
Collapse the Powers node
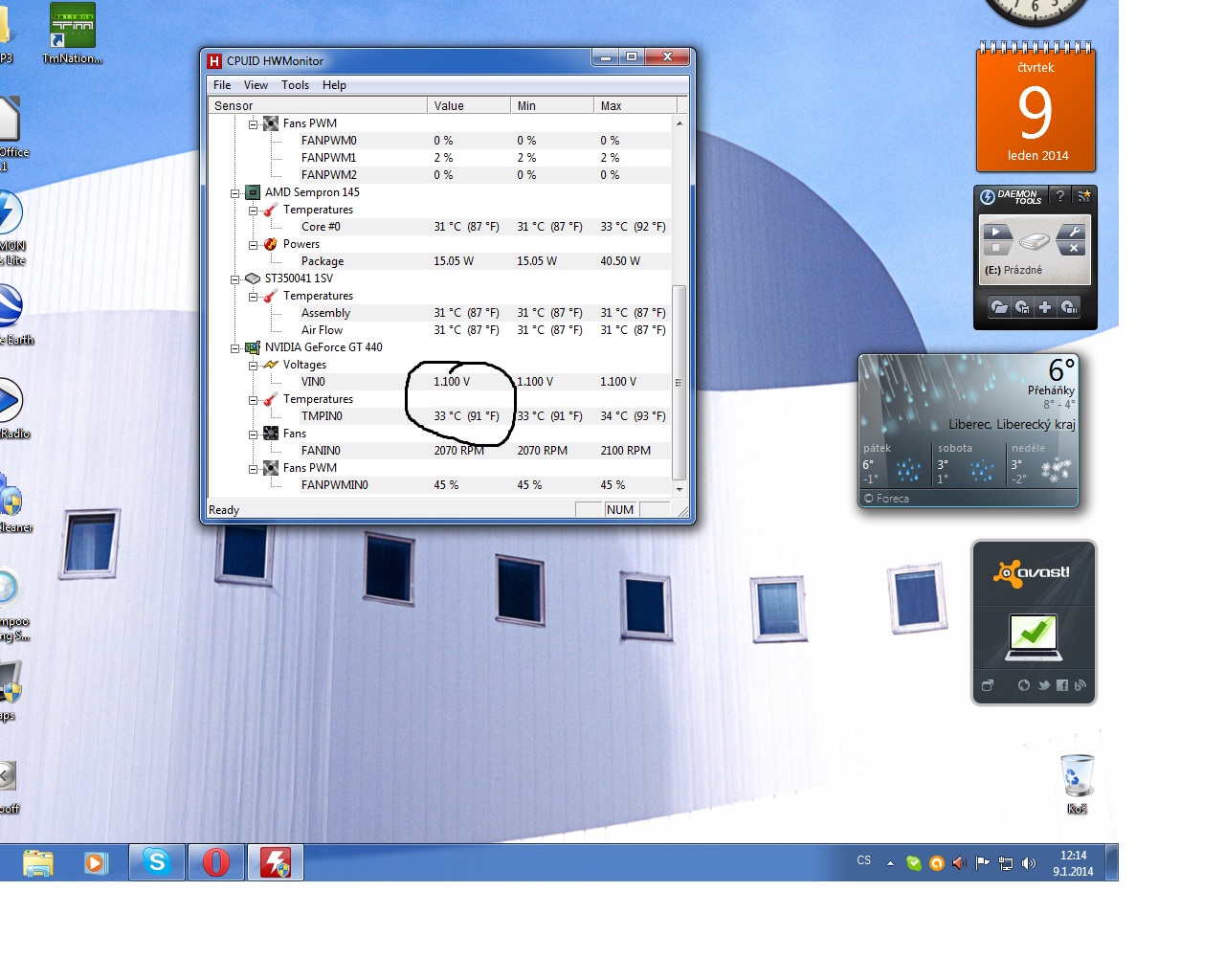pos(253,244)
